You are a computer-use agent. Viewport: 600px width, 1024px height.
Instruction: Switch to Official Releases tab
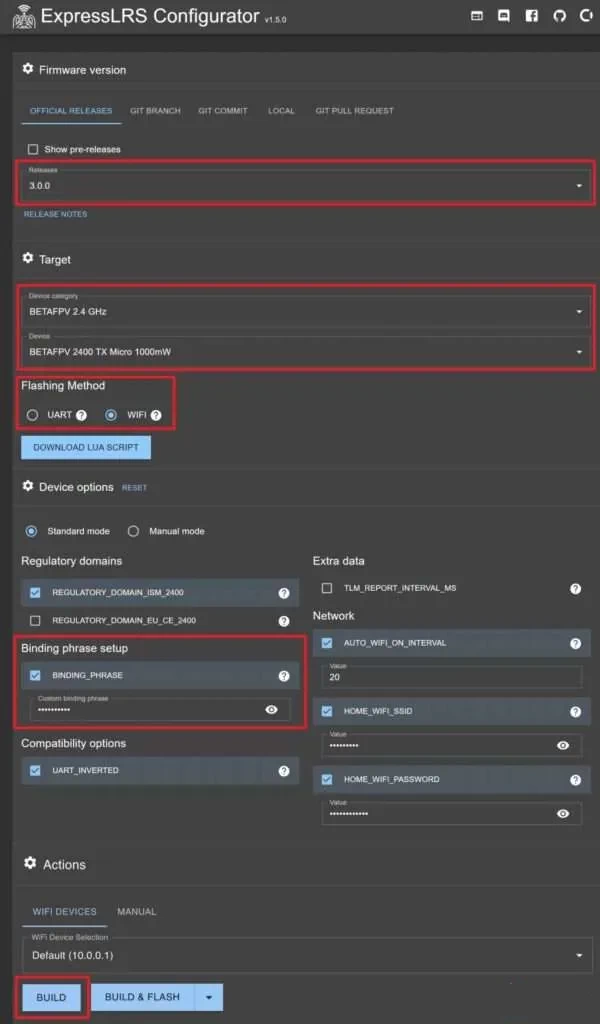71,111
